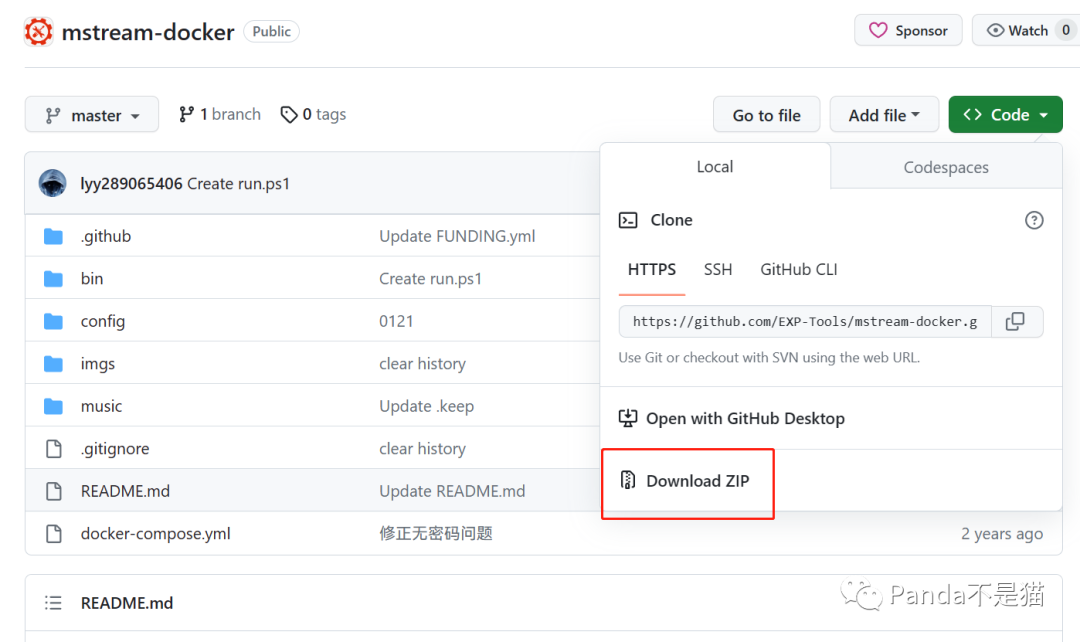Open the Create run.ps1 latest commit message

tap(238, 184)
